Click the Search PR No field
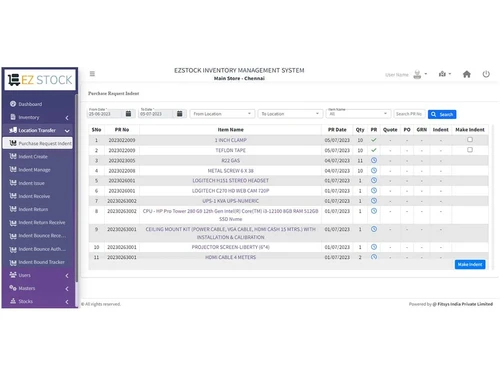The image size is (500, 375). [x=409, y=114]
